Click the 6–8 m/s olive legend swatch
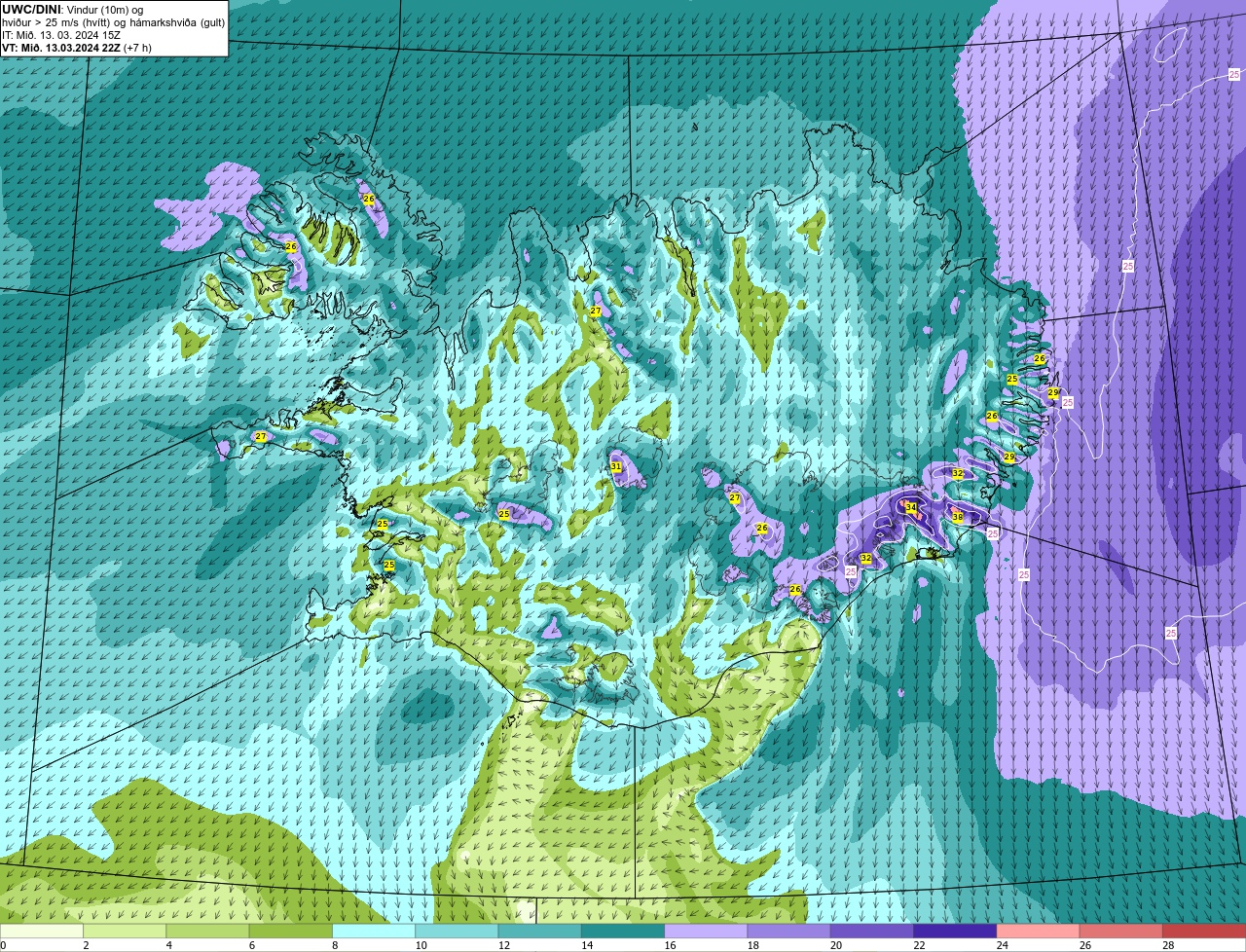 (x=291, y=932)
